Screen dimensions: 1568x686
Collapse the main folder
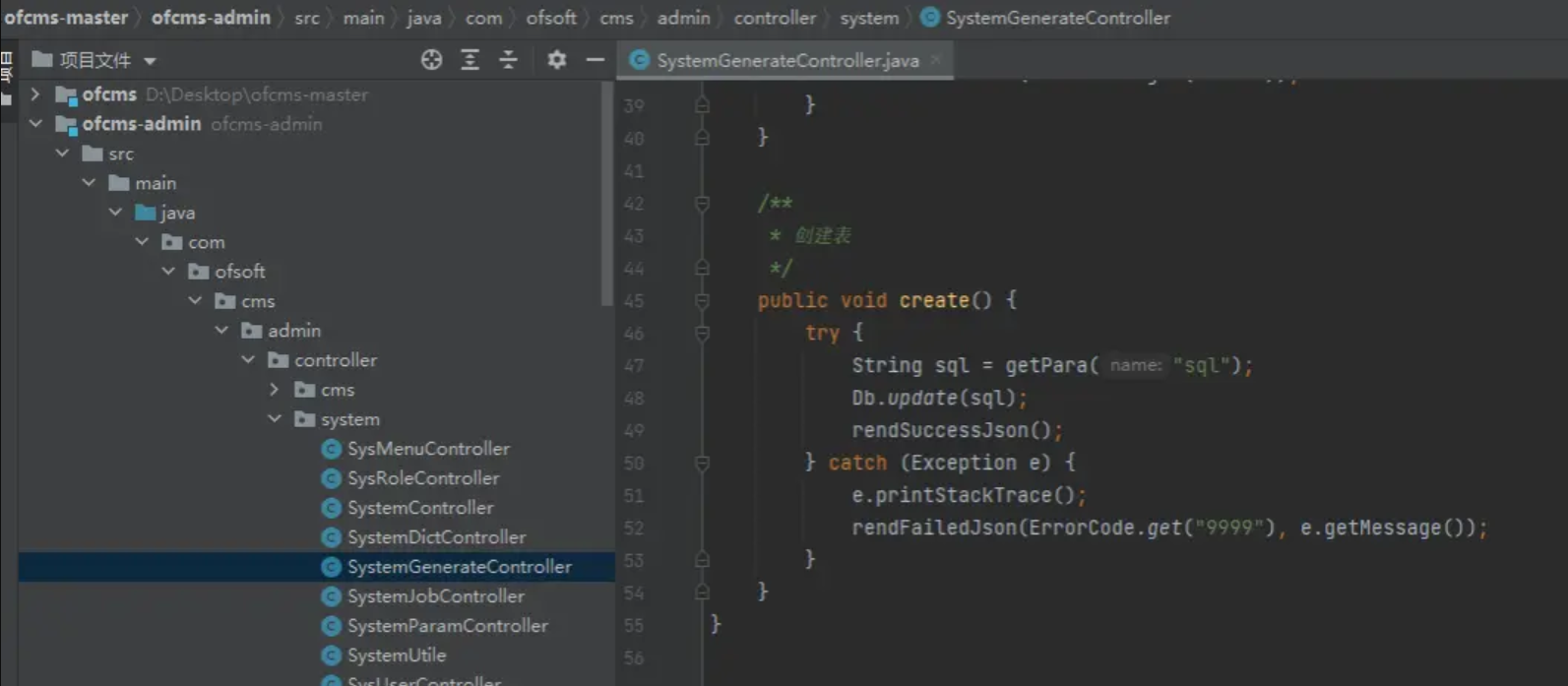coord(89,183)
